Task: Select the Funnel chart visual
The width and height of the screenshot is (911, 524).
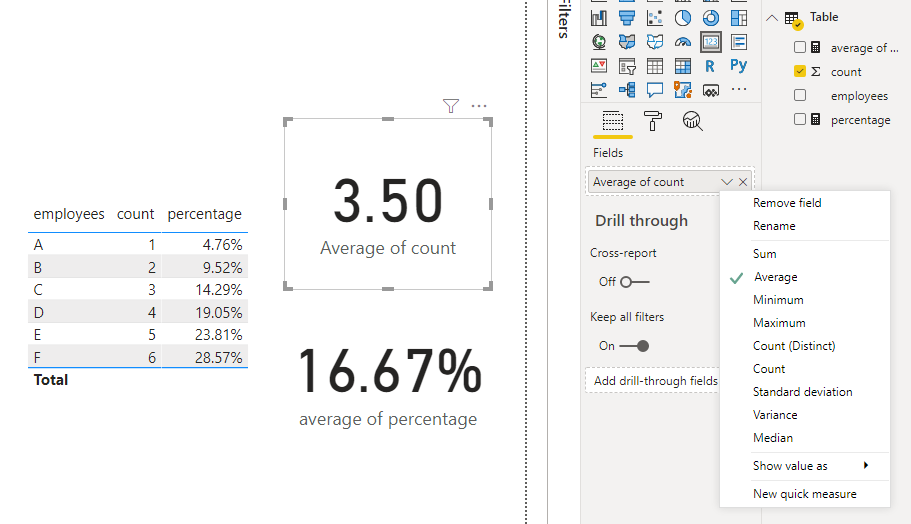Action: click(x=627, y=18)
